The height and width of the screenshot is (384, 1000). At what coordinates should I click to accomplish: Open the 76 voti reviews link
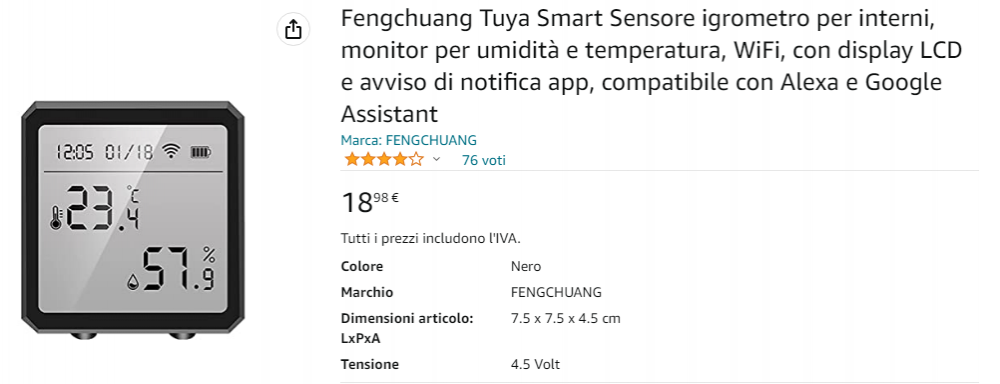point(483,160)
